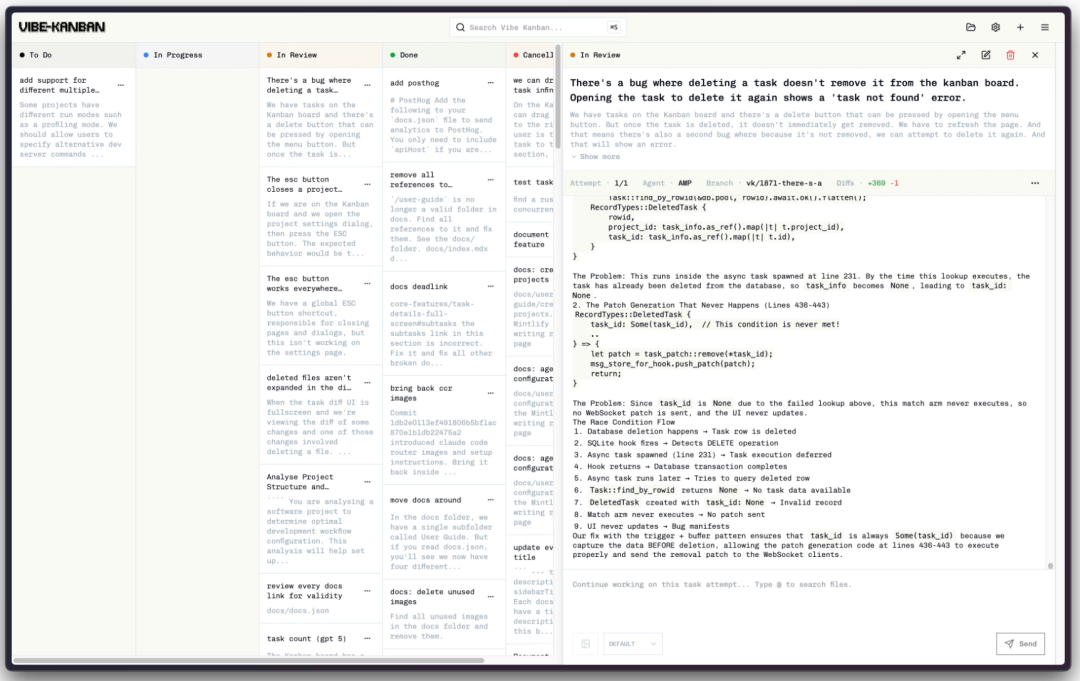Open menu for 'add posthog' card

point(490,84)
